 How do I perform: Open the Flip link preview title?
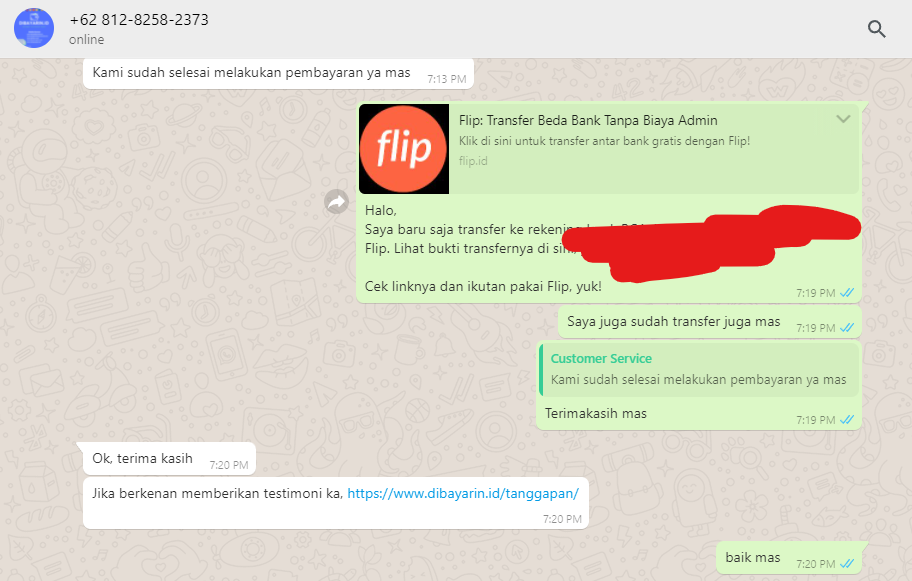tap(588, 120)
